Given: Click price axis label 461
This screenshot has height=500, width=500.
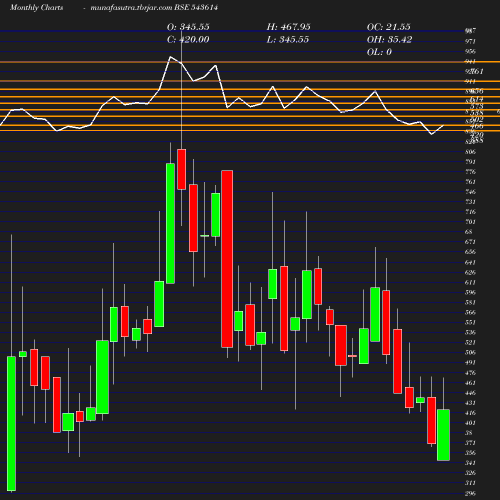Looking at the screenshot, I should (470, 383).
